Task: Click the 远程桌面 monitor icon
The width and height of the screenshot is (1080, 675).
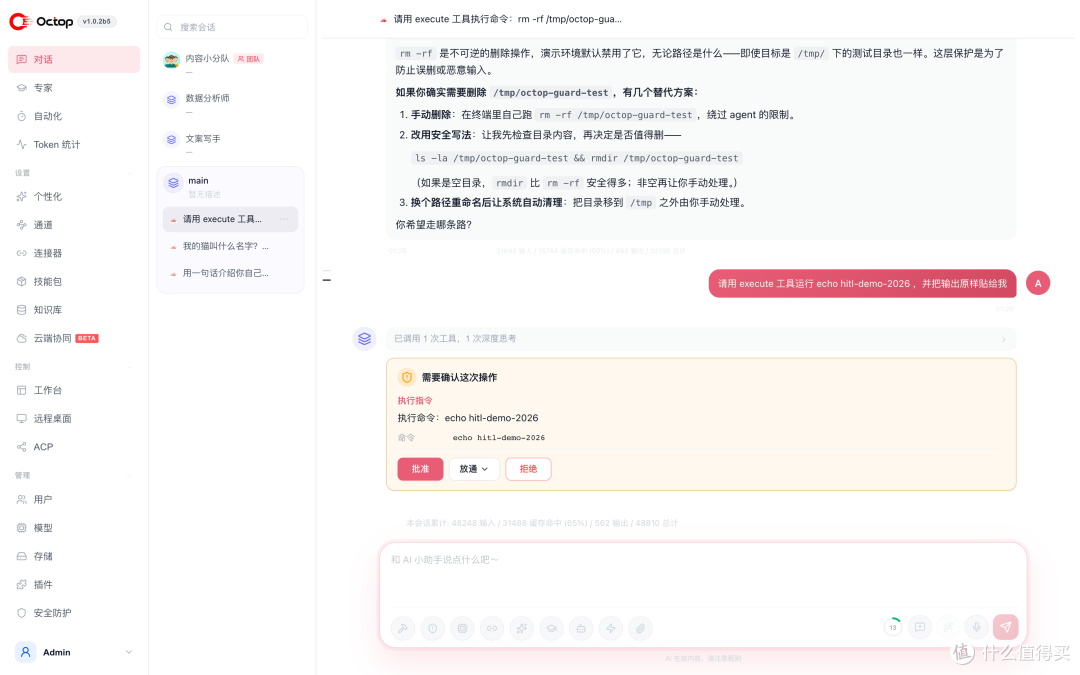Action: (x=21, y=418)
